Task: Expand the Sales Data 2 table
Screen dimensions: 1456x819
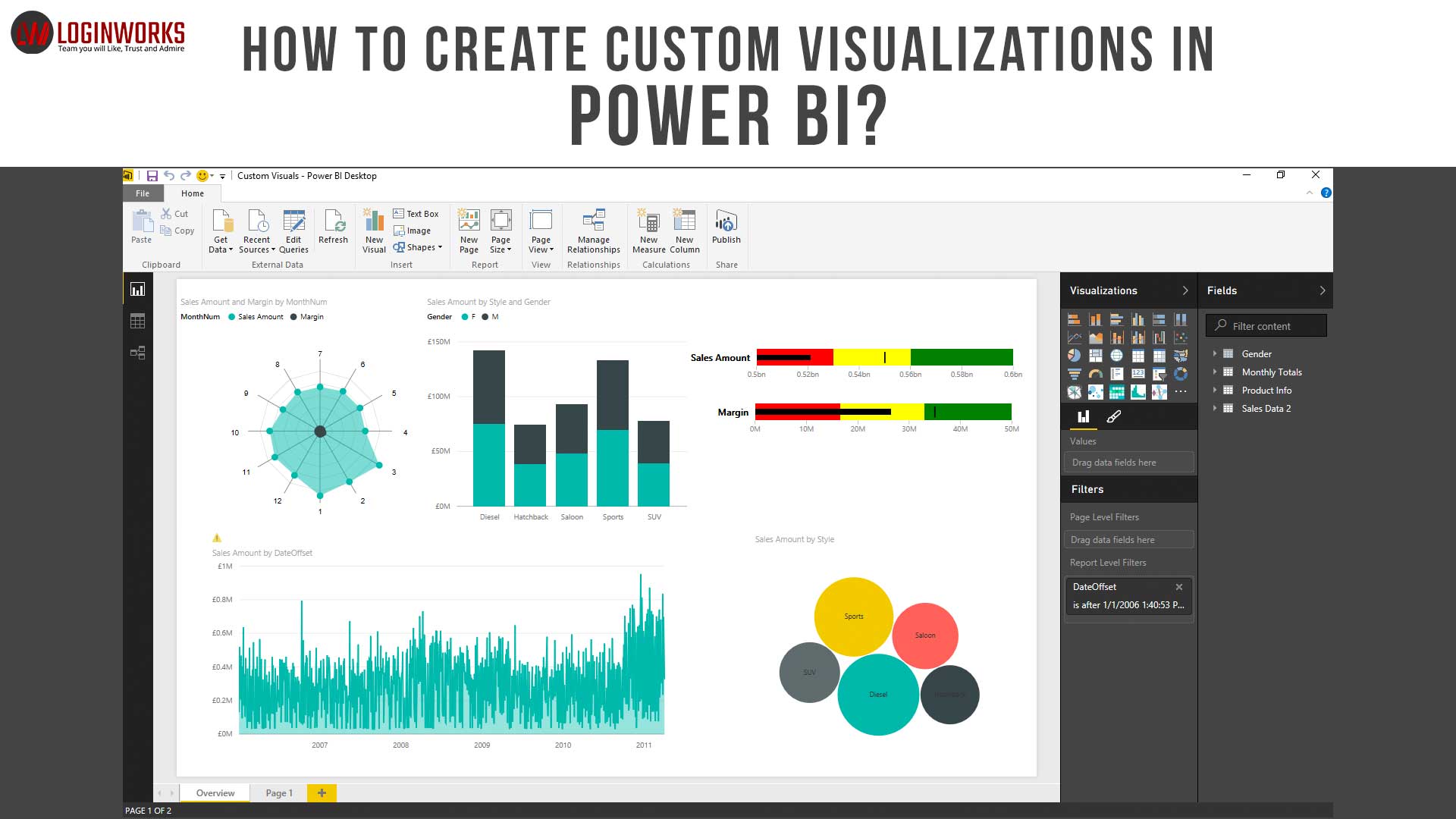Action: [x=1215, y=409]
